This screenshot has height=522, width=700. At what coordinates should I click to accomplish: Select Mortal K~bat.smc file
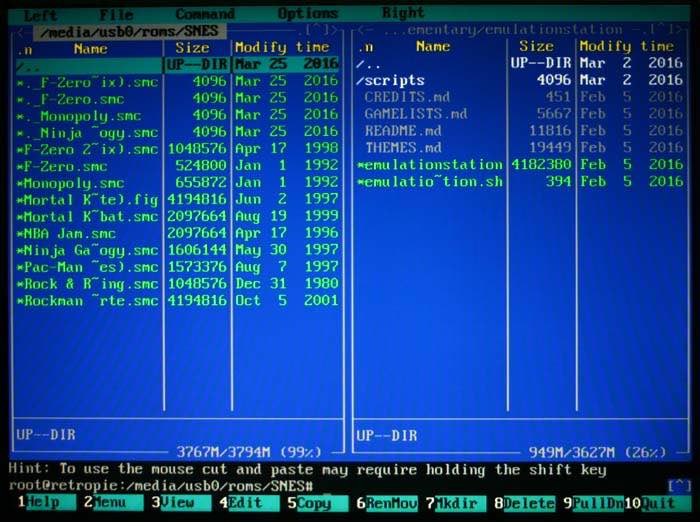177,217
